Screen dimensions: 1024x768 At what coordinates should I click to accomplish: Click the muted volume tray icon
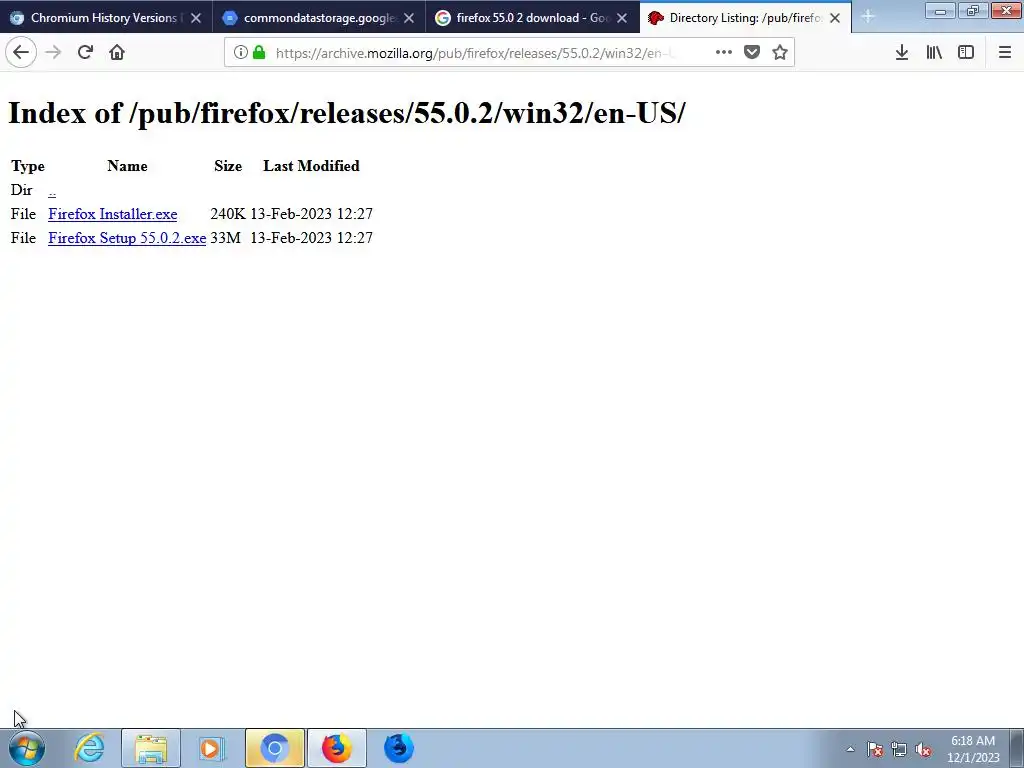(x=923, y=749)
